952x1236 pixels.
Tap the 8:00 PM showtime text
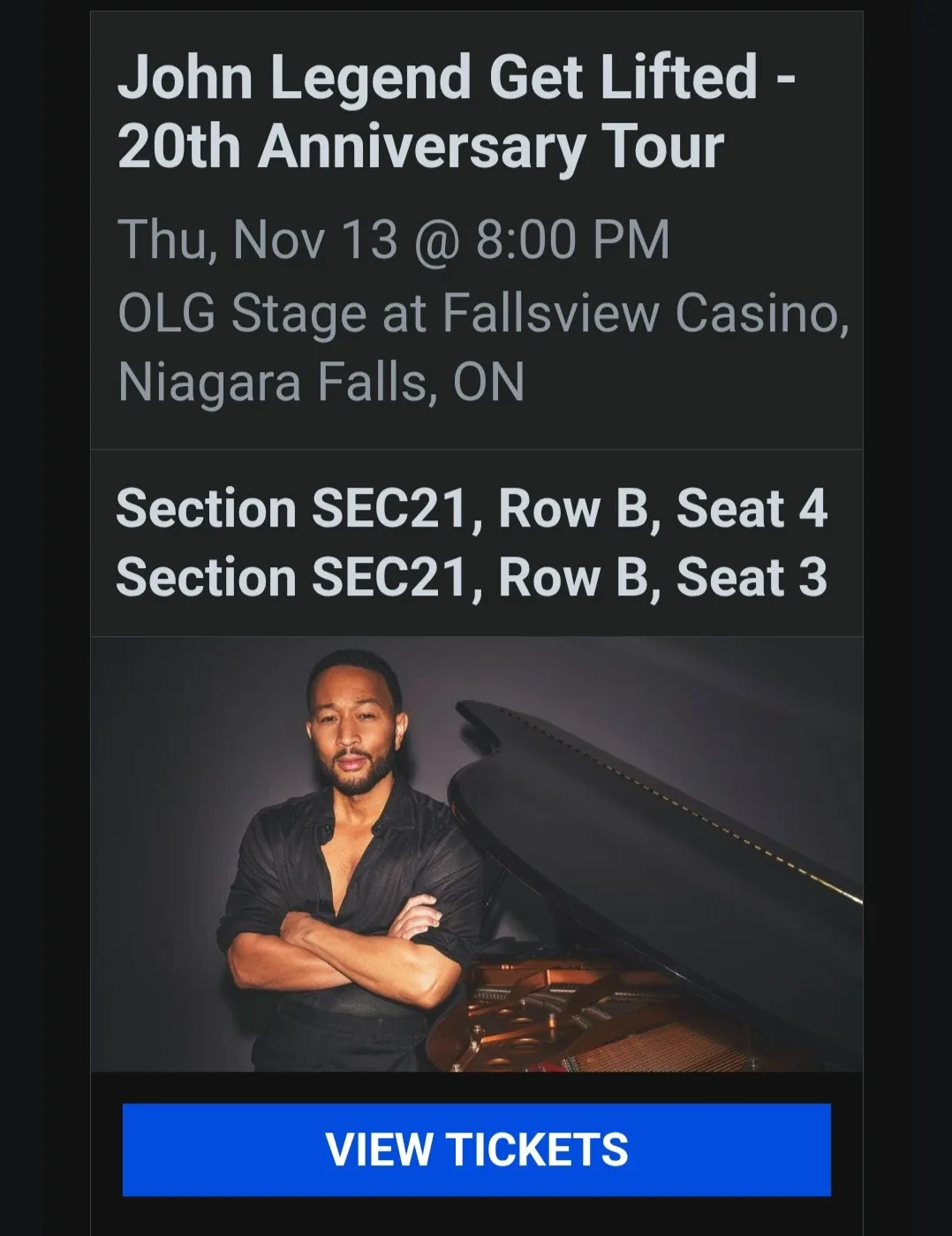click(x=572, y=239)
